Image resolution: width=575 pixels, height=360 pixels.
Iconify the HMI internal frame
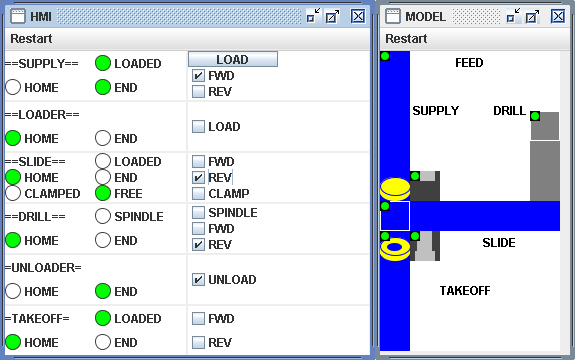click(x=313, y=16)
